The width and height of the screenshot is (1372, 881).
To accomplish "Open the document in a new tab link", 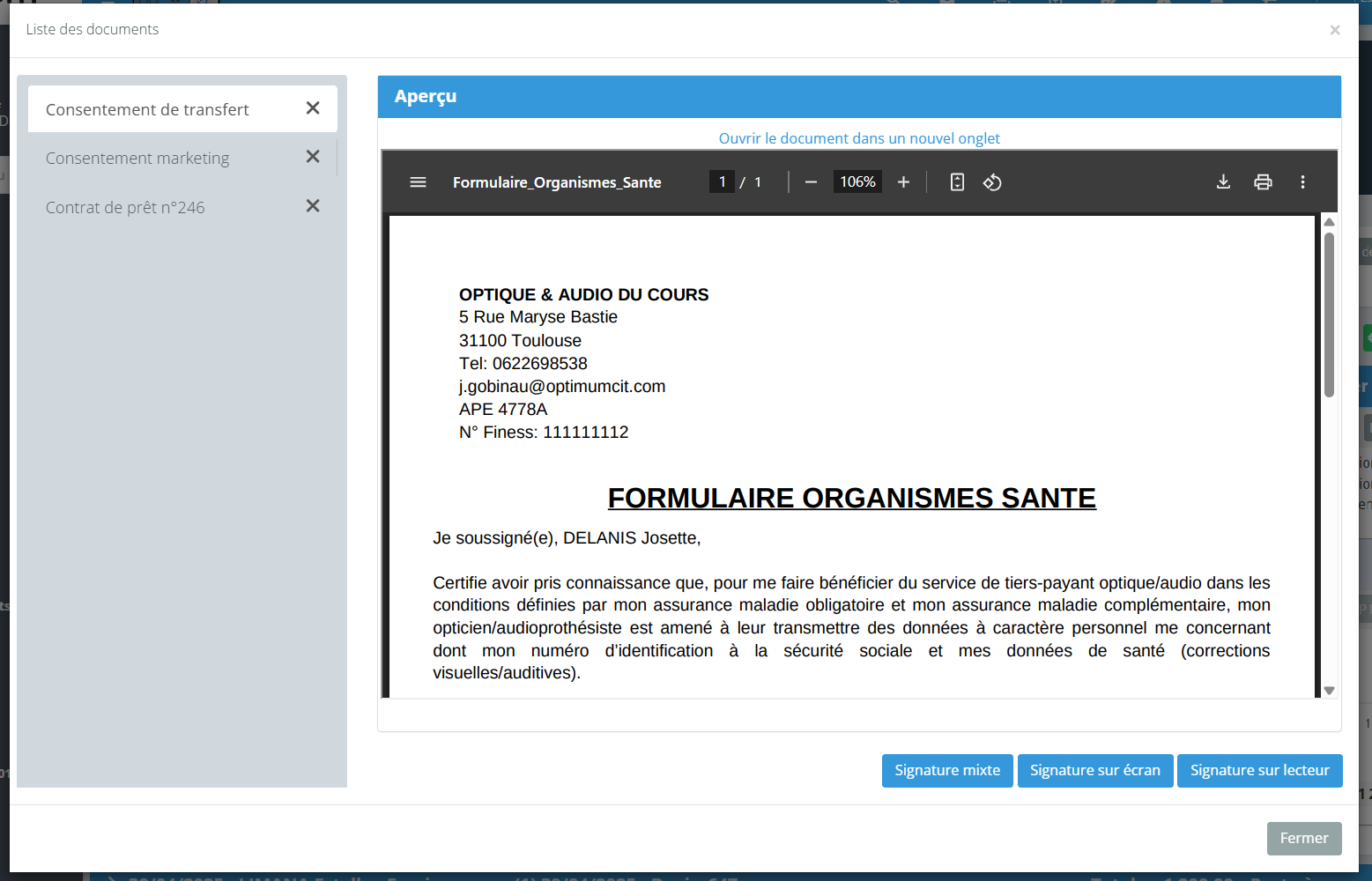I will tap(859, 138).
